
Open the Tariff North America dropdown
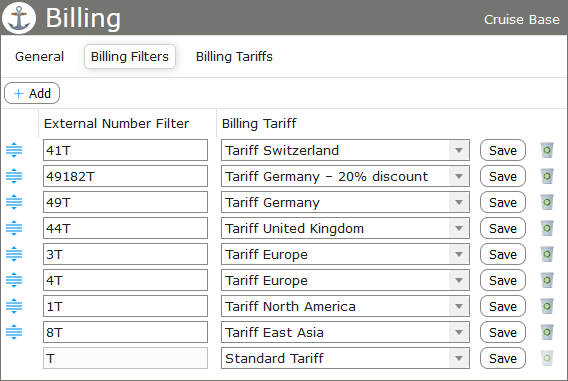(x=345, y=306)
